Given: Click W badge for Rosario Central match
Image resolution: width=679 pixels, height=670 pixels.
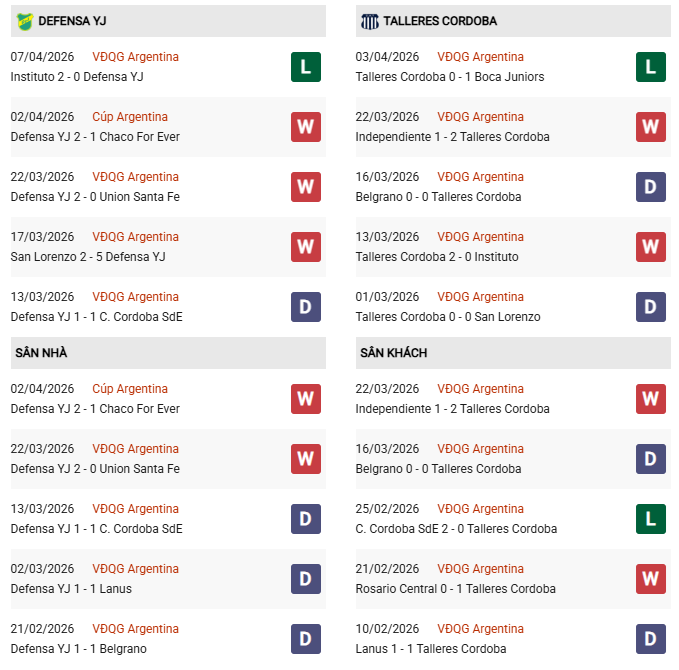Looking at the screenshot, I should [651, 579].
